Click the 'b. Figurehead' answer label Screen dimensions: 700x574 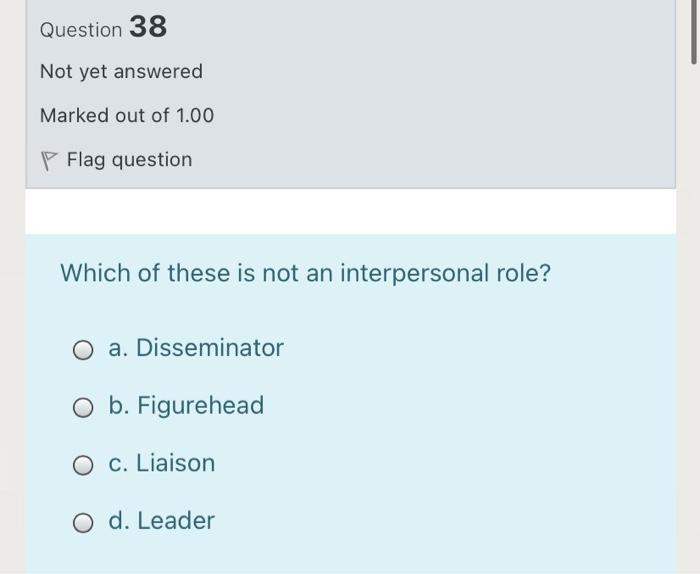tap(186, 406)
